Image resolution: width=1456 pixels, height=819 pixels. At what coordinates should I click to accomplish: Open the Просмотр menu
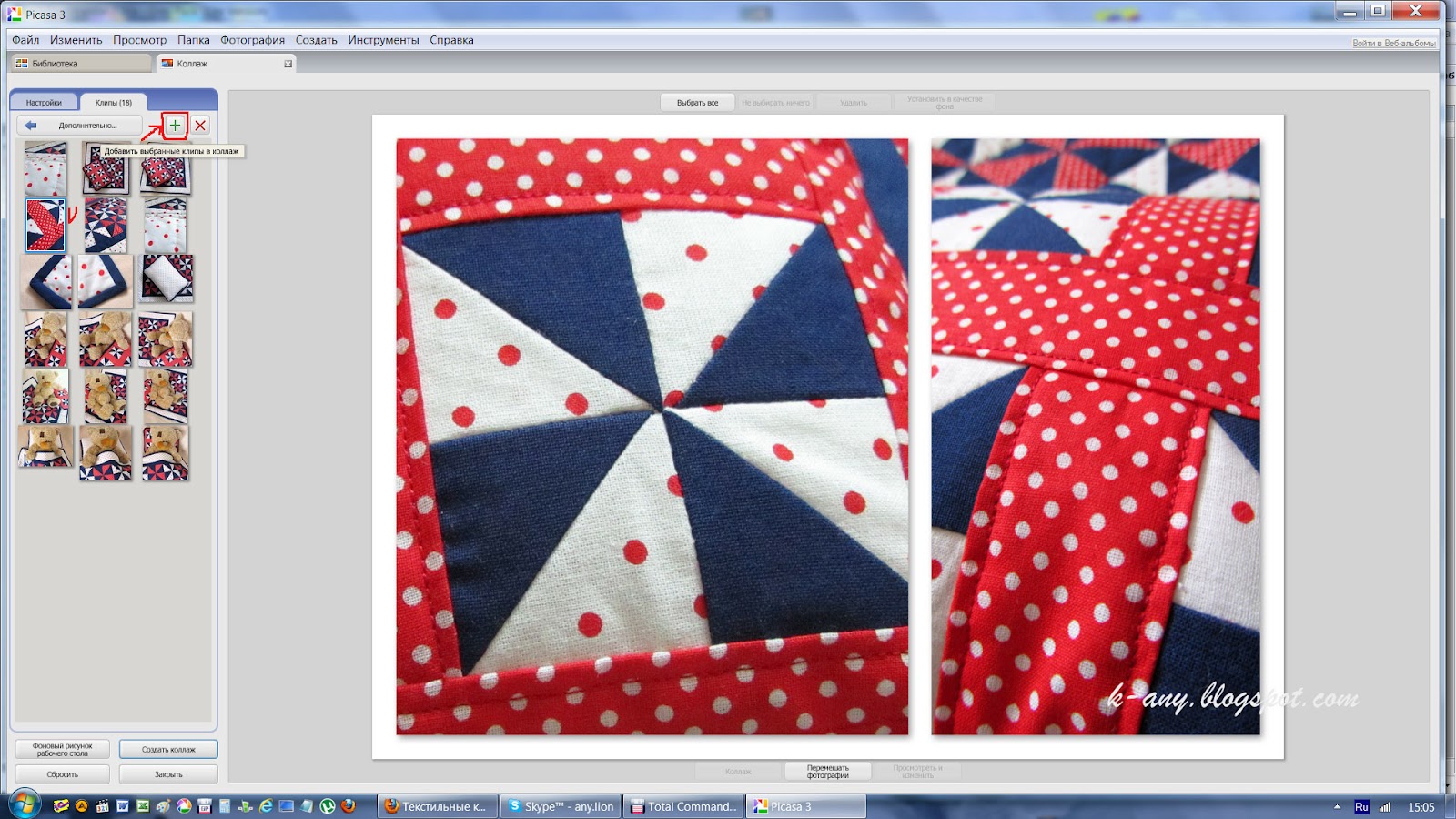(x=140, y=40)
